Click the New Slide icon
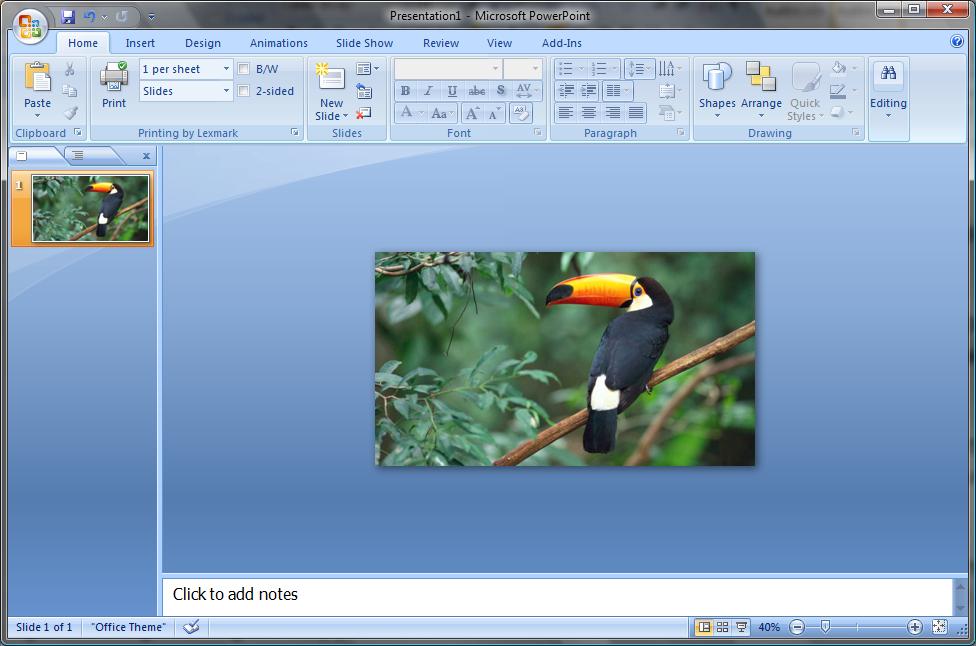Viewport: 976px width, 646px height. pos(331,78)
